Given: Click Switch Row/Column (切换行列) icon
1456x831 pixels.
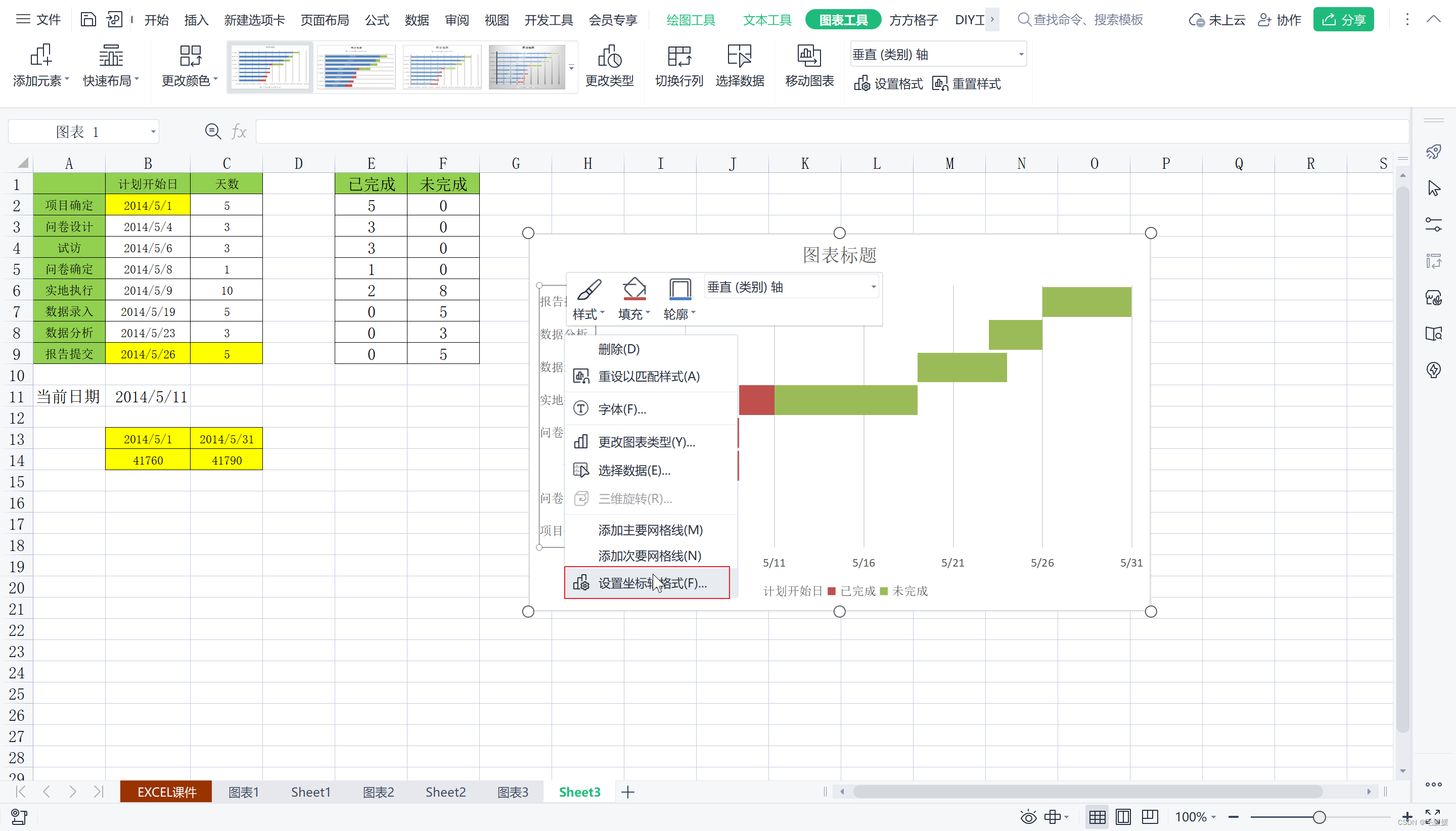Looking at the screenshot, I should 678,56.
